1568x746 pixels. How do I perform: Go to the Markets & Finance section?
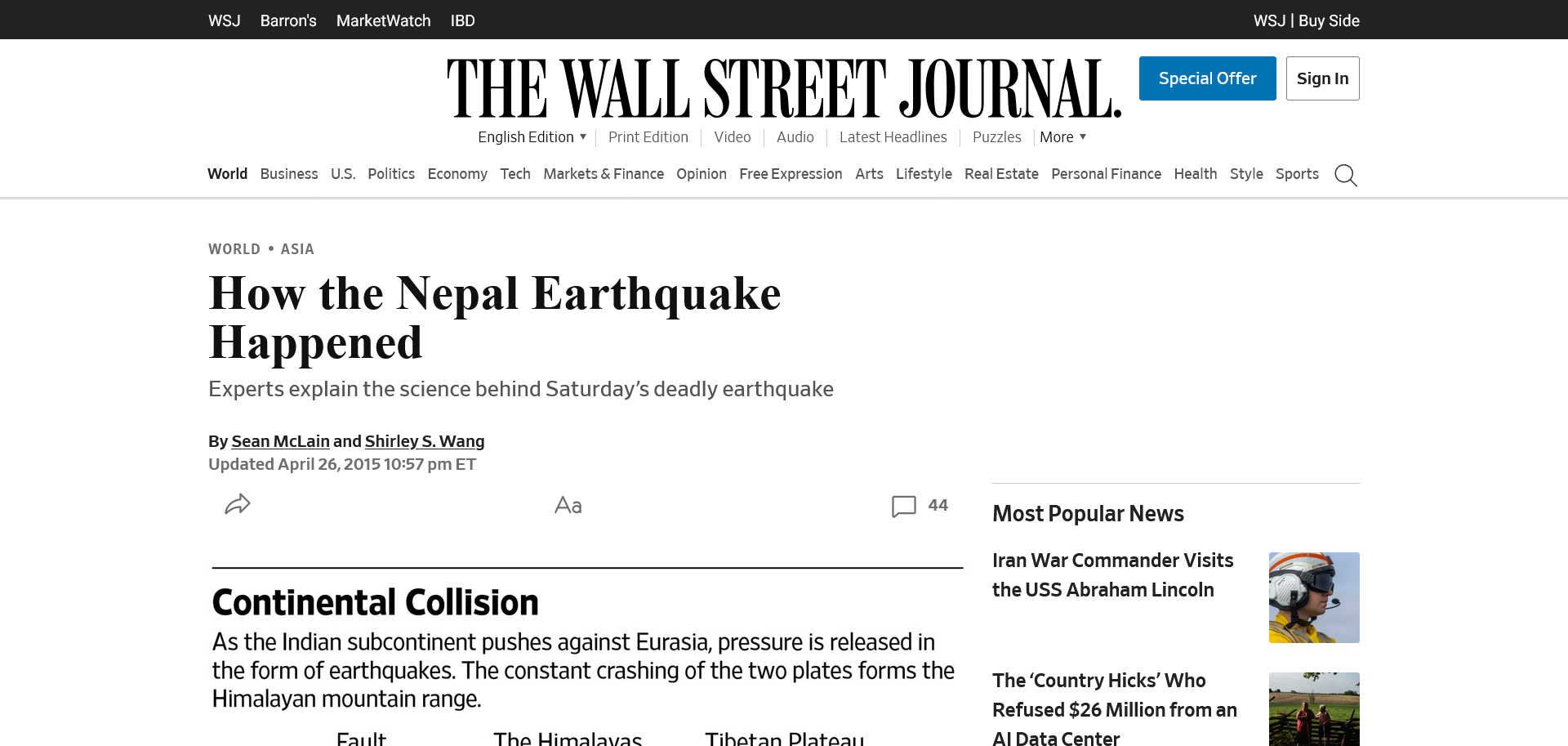tap(604, 174)
